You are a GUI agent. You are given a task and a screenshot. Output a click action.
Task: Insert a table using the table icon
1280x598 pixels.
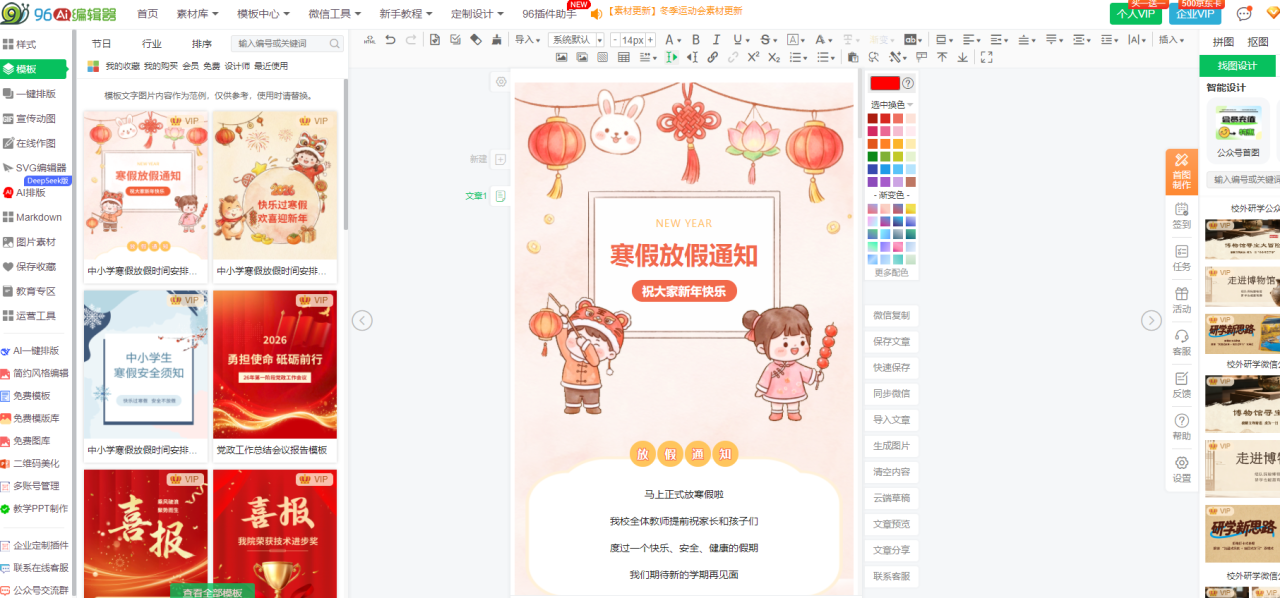pyautogui.click(x=624, y=57)
